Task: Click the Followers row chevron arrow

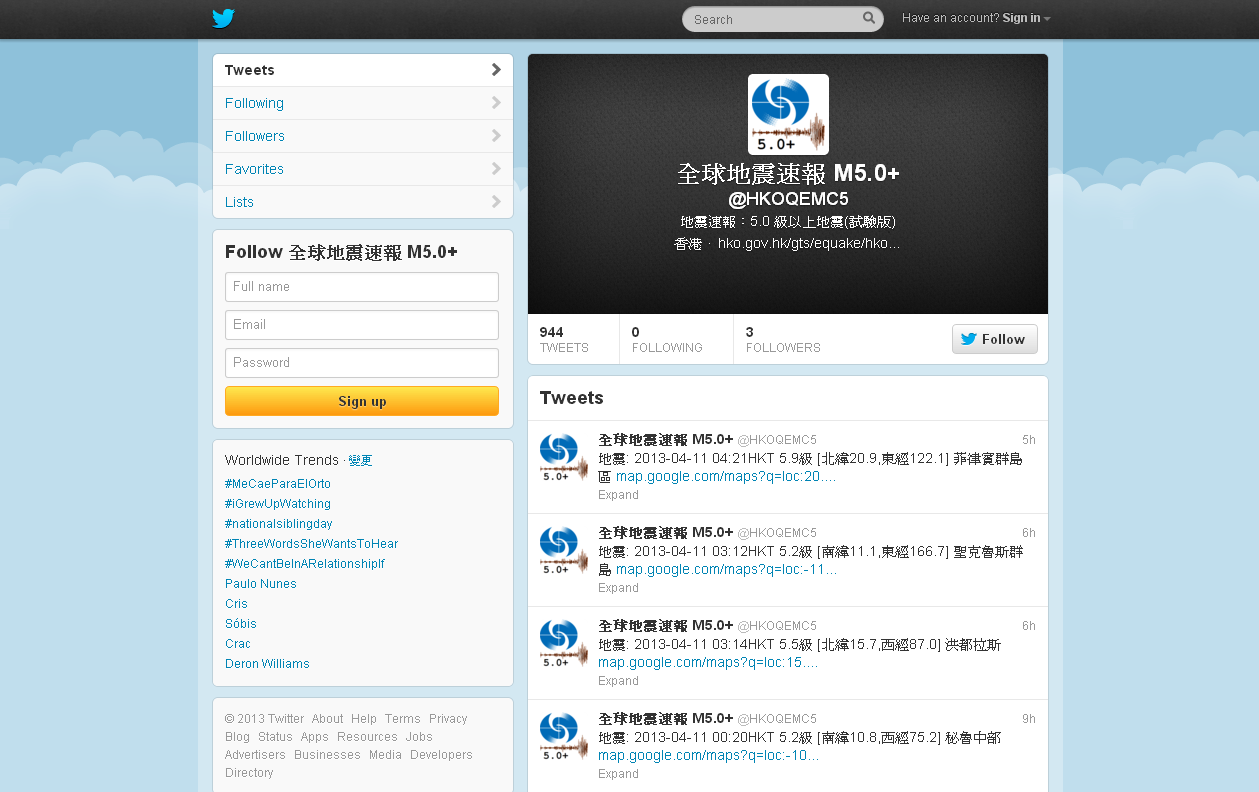Action: 496,136
